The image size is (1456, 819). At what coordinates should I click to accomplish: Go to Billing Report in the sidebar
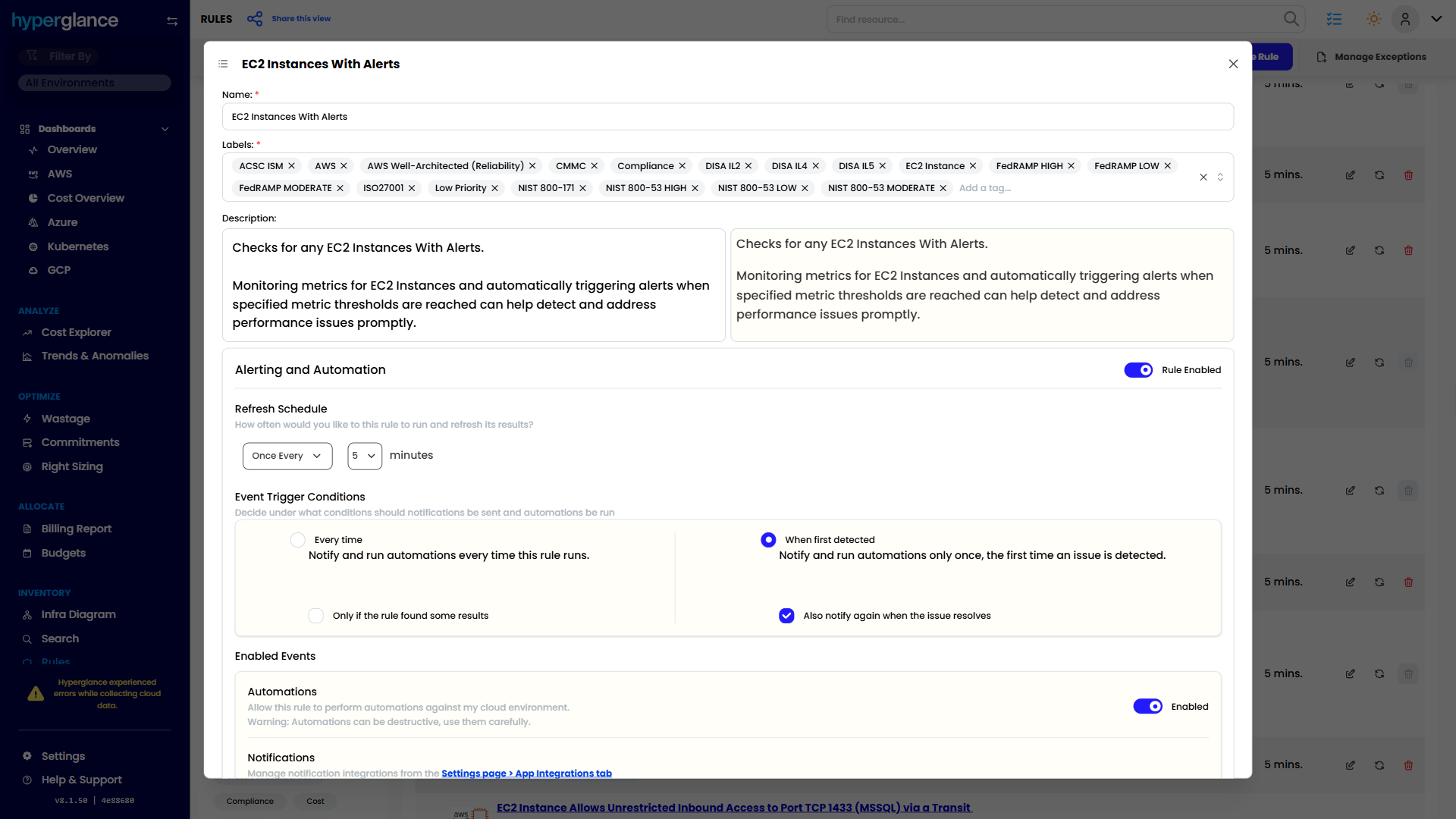point(76,529)
